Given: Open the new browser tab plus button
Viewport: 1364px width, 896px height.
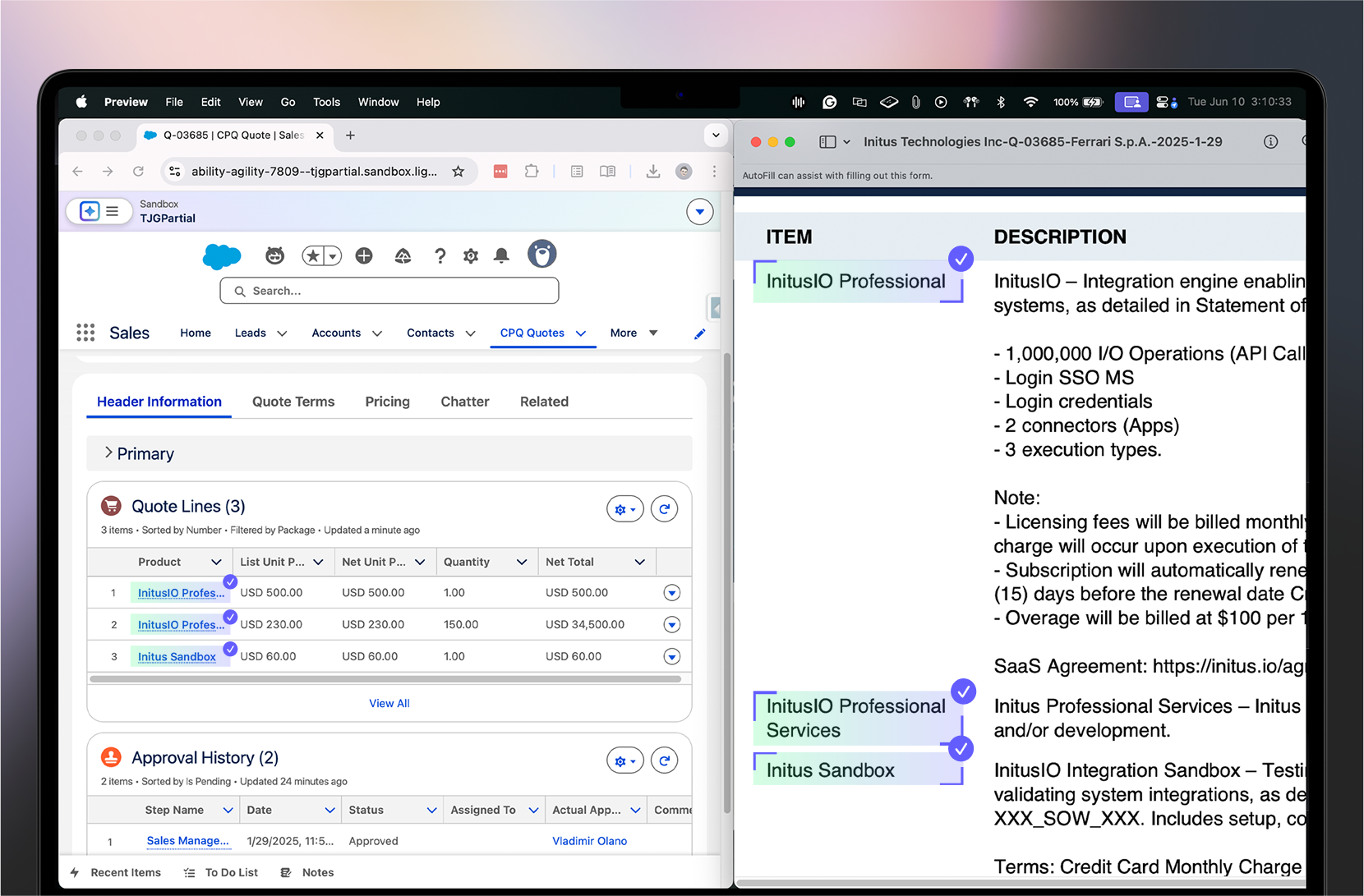Looking at the screenshot, I should (x=350, y=136).
